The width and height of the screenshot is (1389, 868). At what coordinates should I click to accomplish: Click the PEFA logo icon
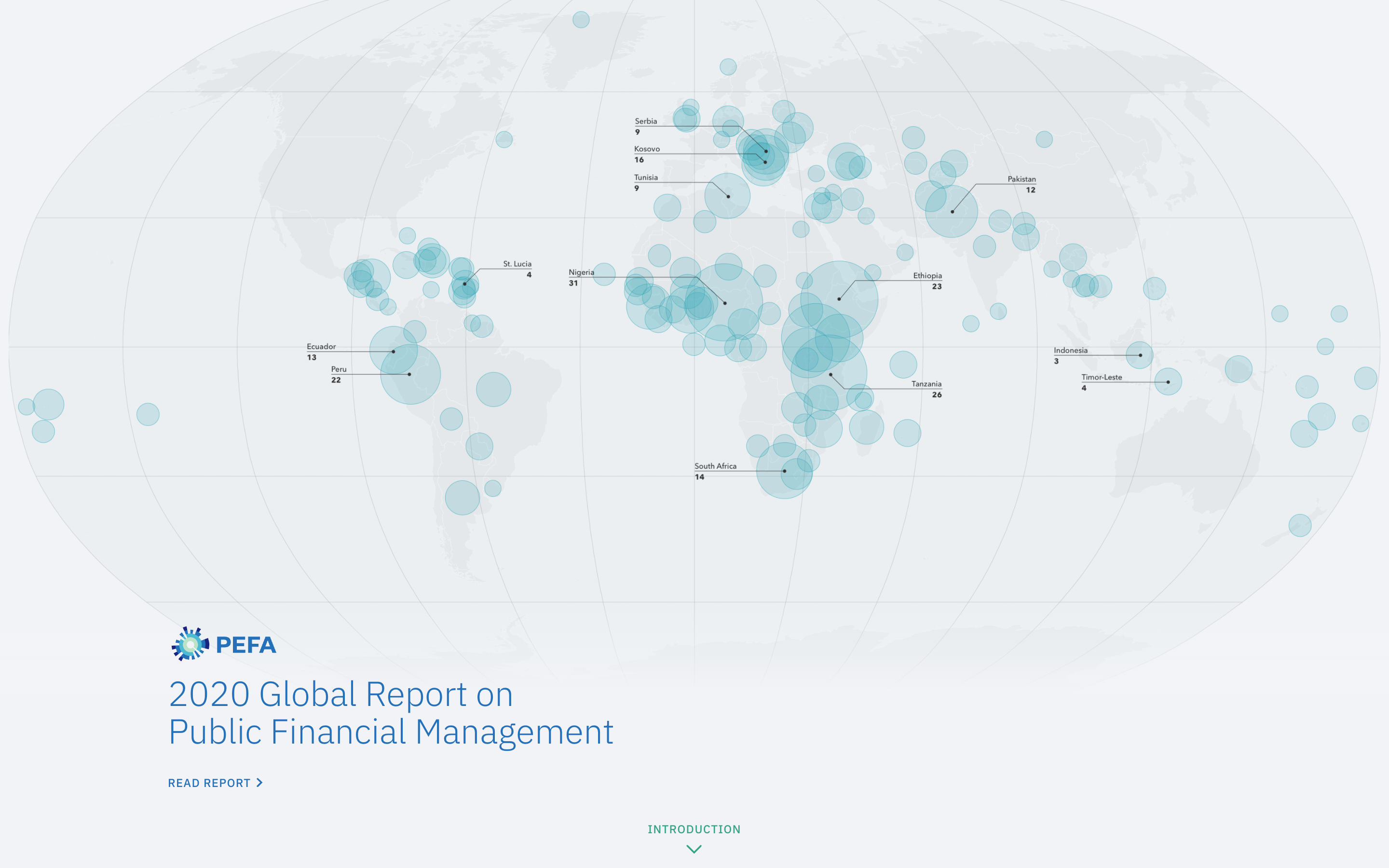tap(190, 644)
